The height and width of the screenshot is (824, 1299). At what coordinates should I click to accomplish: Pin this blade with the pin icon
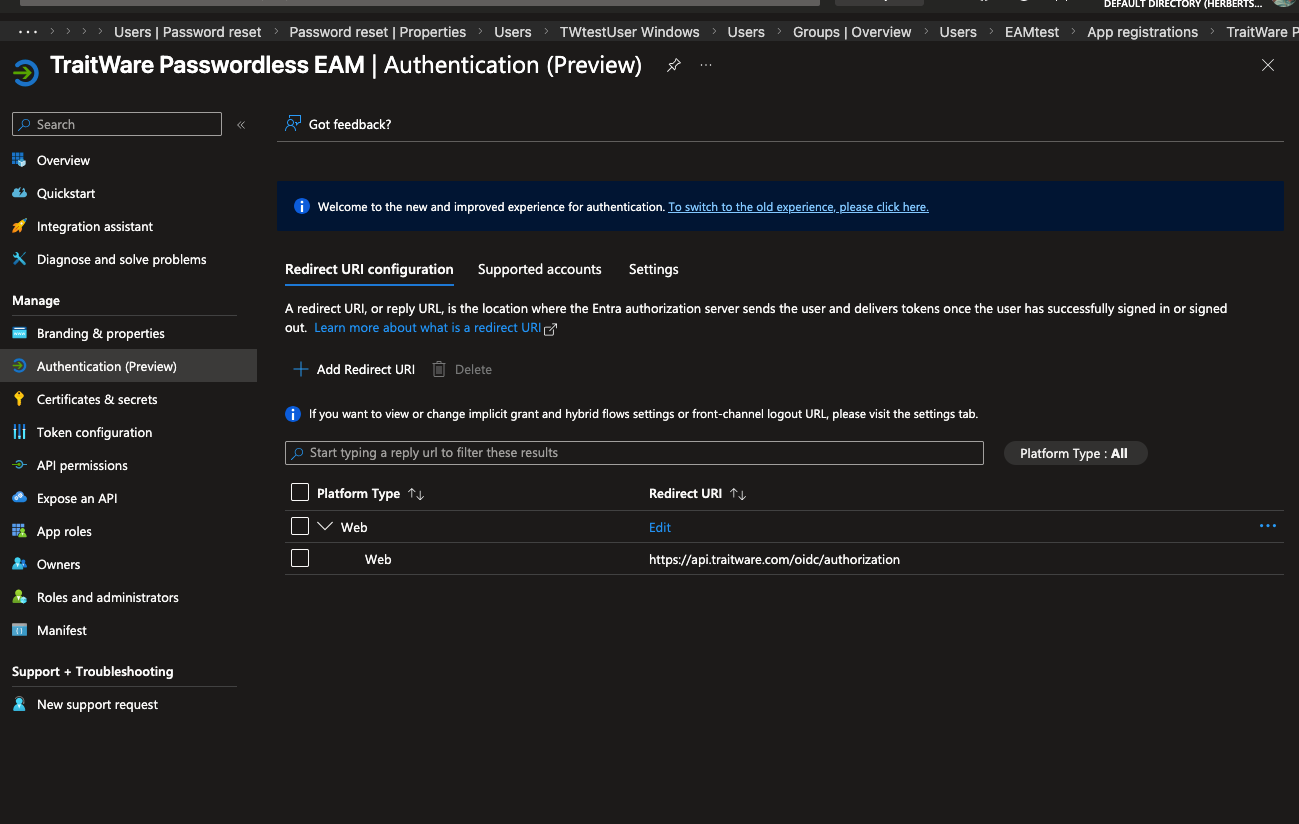tap(674, 65)
